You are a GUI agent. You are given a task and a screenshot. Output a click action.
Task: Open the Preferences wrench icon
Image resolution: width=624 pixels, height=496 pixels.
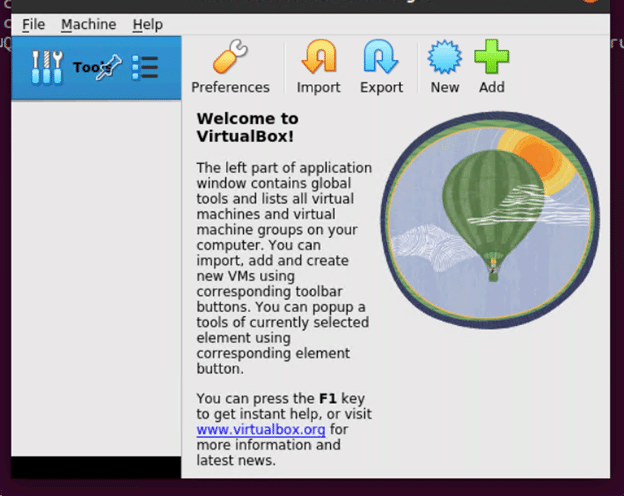[230, 57]
